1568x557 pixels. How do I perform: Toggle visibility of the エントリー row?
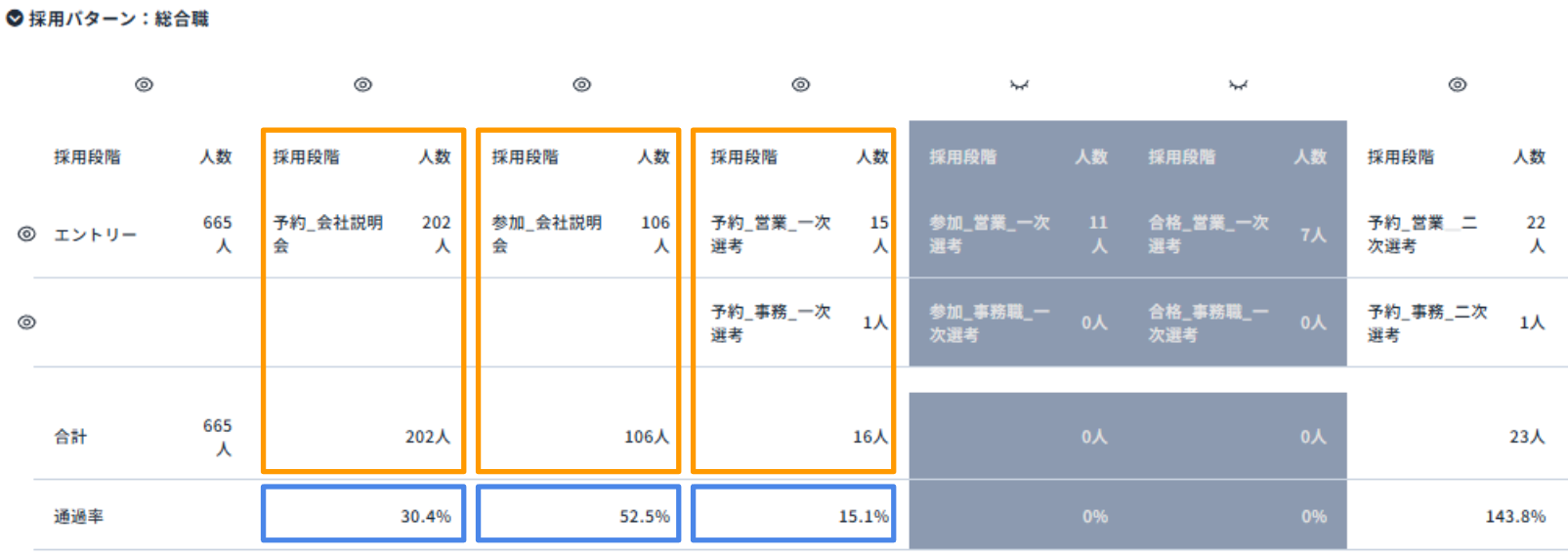pyautogui.click(x=26, y=235)
